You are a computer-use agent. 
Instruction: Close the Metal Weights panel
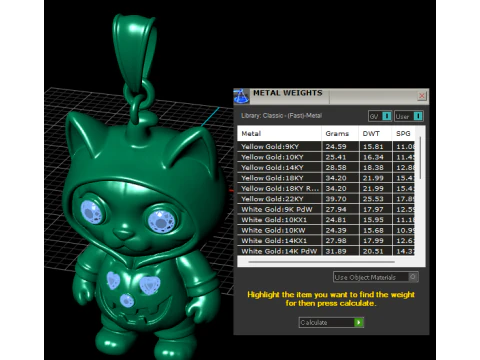point(422,96)
